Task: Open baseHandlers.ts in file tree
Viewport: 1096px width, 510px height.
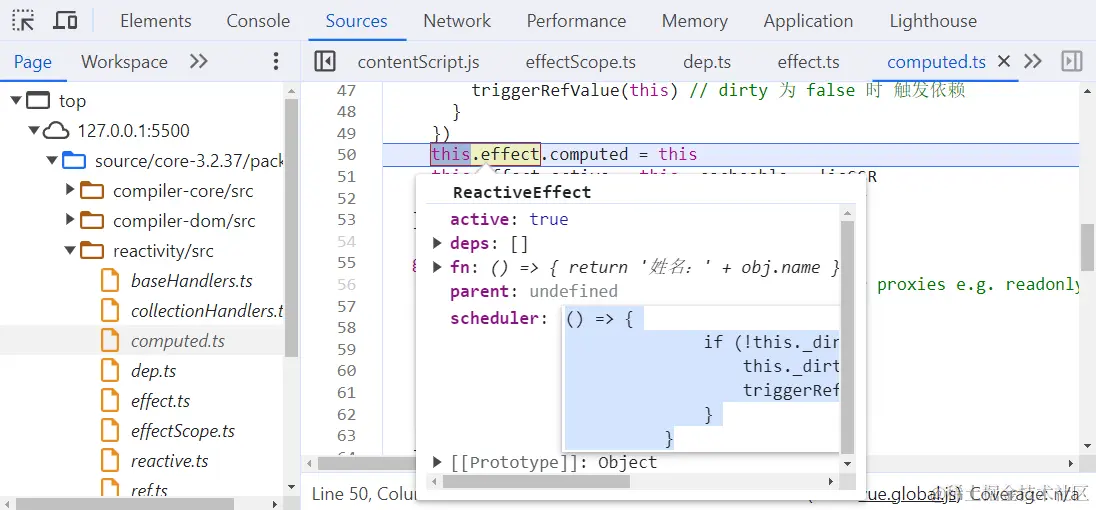Action: pyautogui.click(x=192, y=281)
